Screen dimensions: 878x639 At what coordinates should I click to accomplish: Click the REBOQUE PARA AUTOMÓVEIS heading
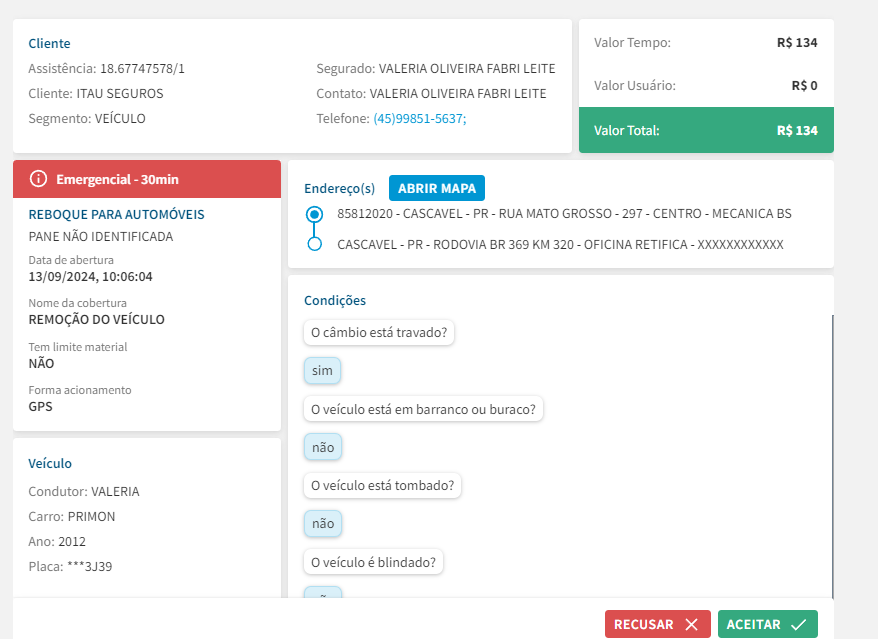(x=117, y=215)
